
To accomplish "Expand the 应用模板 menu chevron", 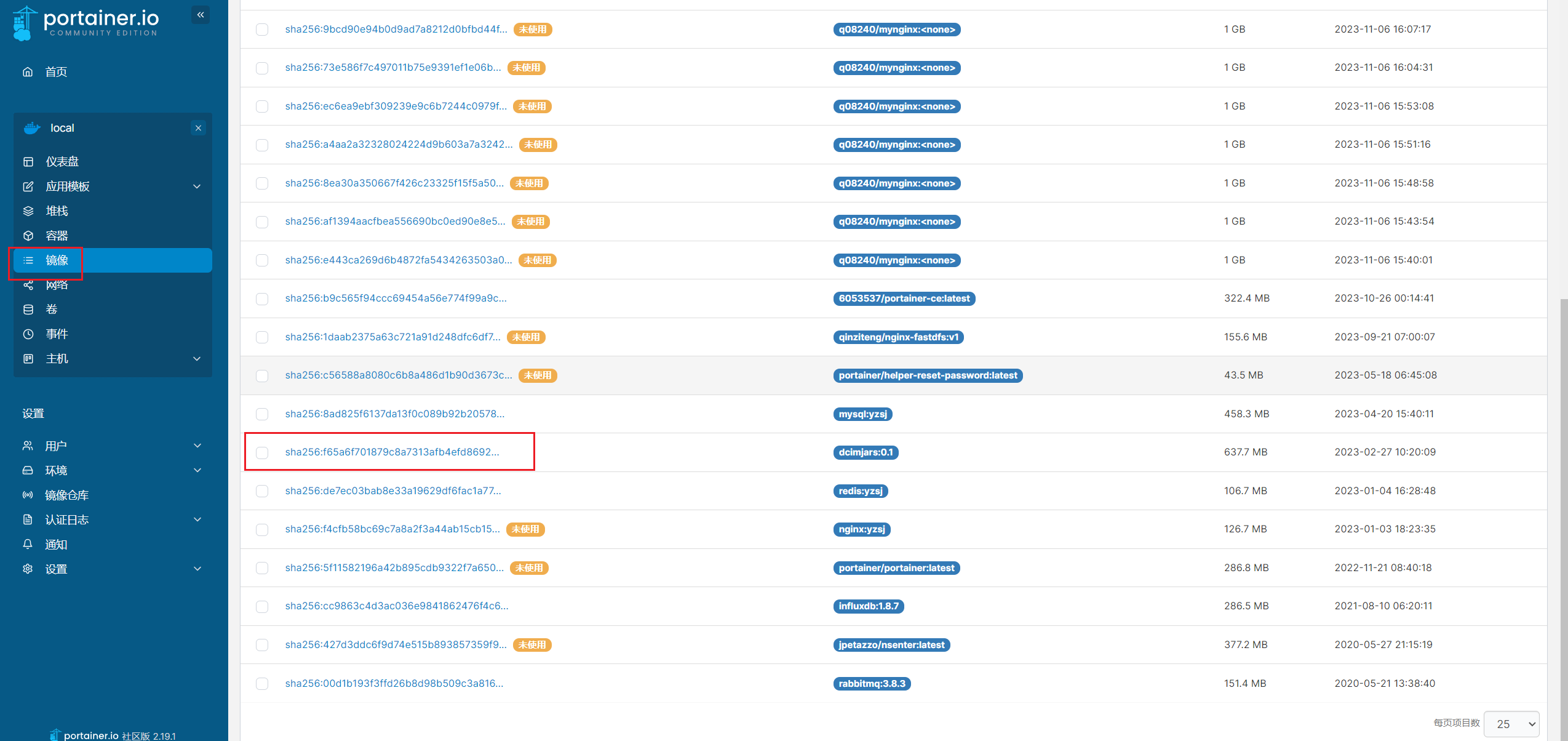I will [197, 186].
